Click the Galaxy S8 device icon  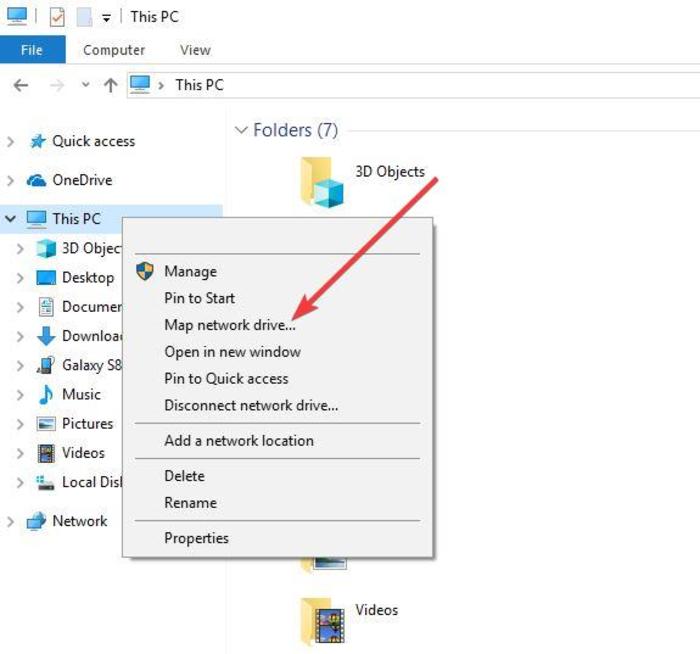tap(46, 365)
